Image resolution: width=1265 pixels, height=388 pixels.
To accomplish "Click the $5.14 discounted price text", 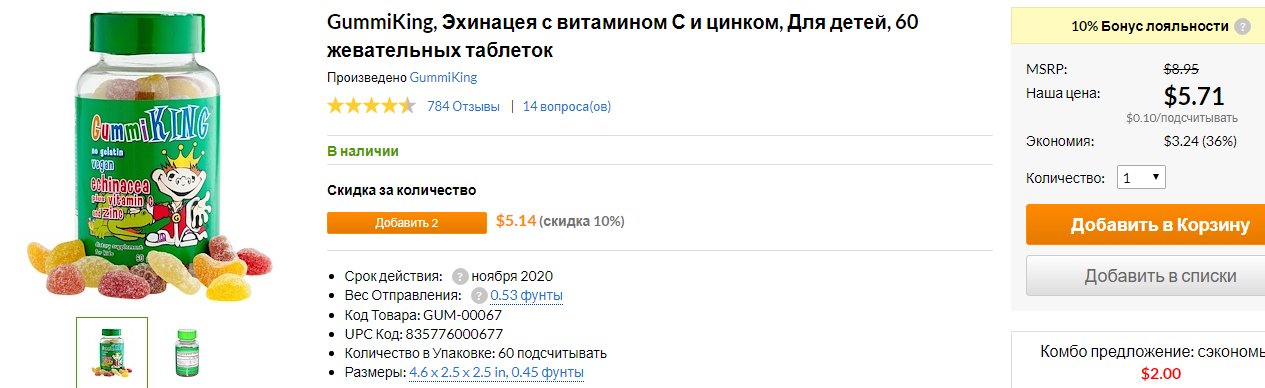I will point(516,220).
